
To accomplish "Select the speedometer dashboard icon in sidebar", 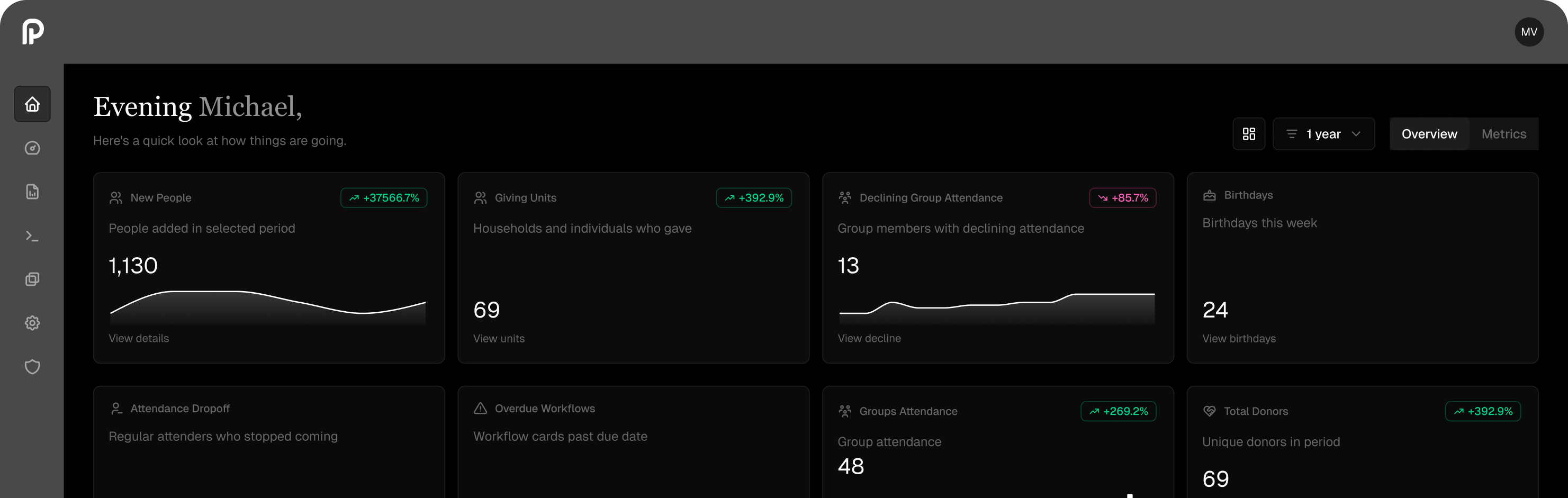I will pos(32,148).
